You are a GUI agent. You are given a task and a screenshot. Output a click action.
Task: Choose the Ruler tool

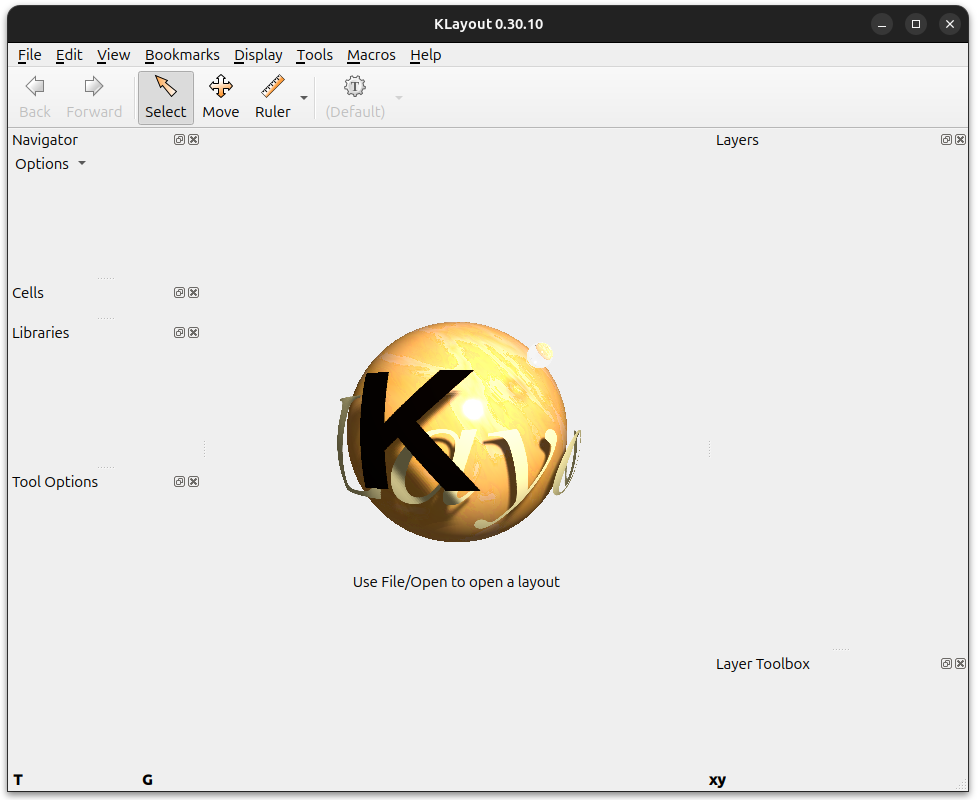point(273,97)
